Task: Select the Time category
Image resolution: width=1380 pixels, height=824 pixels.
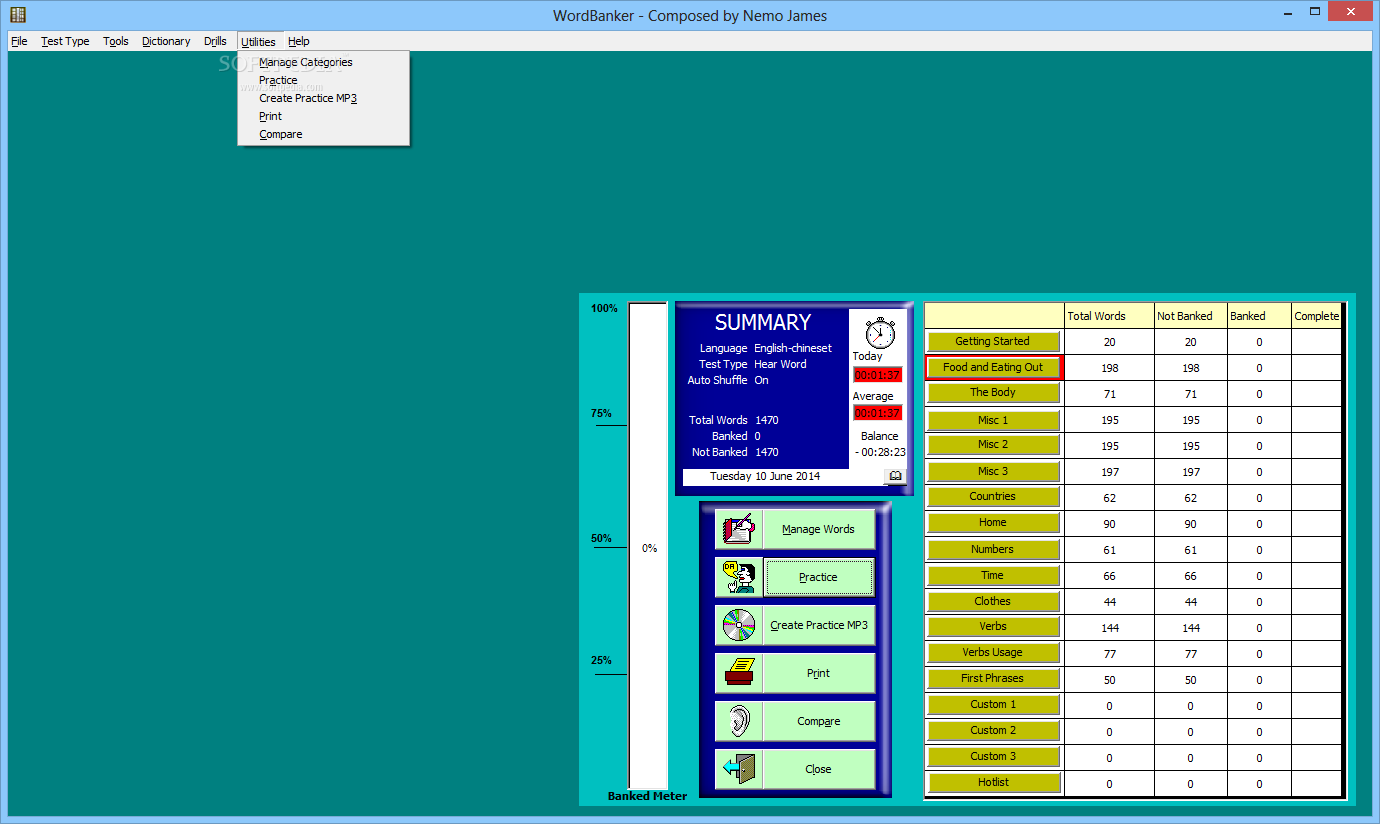Action: [x=993, y=575]
